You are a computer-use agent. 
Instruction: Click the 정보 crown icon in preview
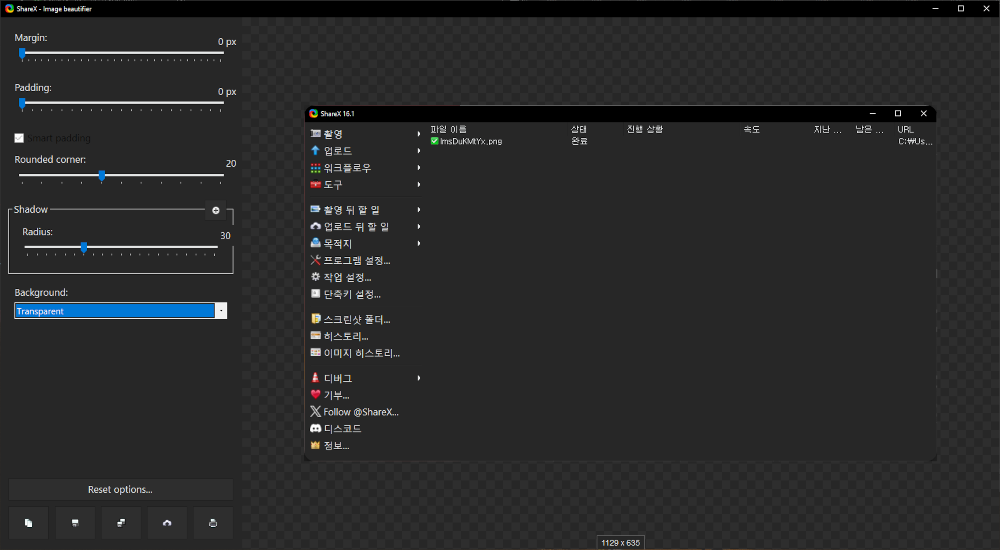(x=315, y=445)
